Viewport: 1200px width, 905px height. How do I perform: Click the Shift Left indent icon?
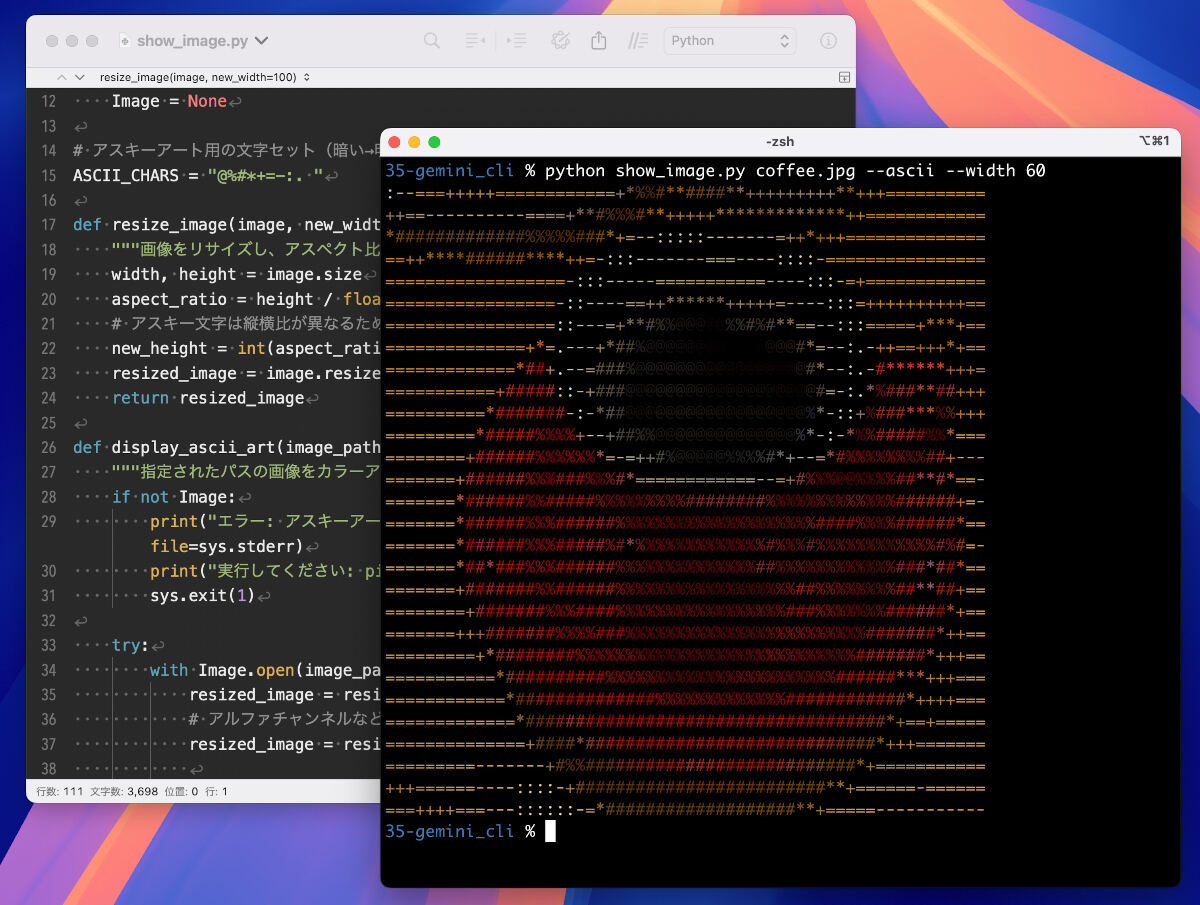[475, 41]
